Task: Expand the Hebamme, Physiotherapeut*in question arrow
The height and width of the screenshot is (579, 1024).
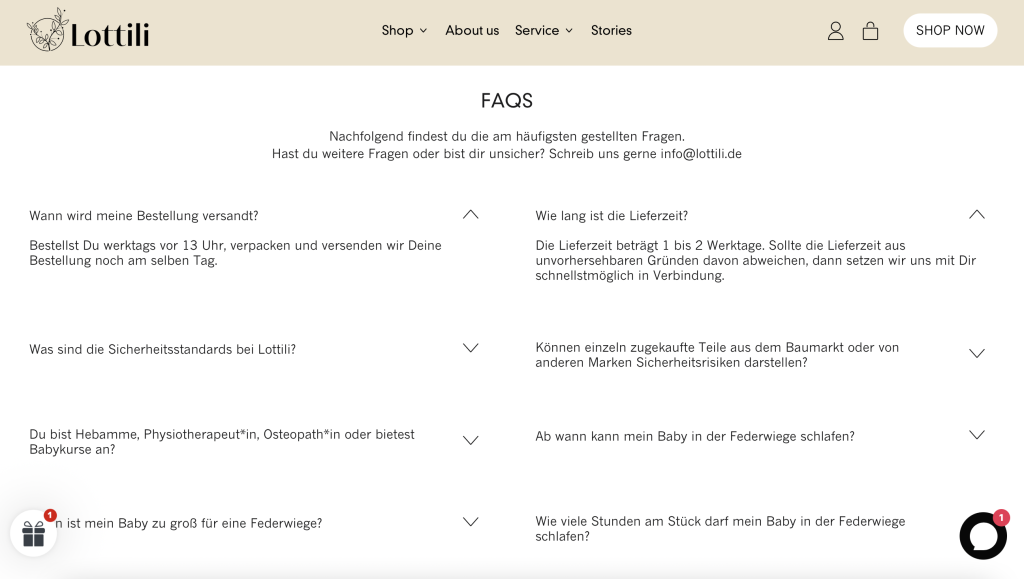Action: pos(471,440)
